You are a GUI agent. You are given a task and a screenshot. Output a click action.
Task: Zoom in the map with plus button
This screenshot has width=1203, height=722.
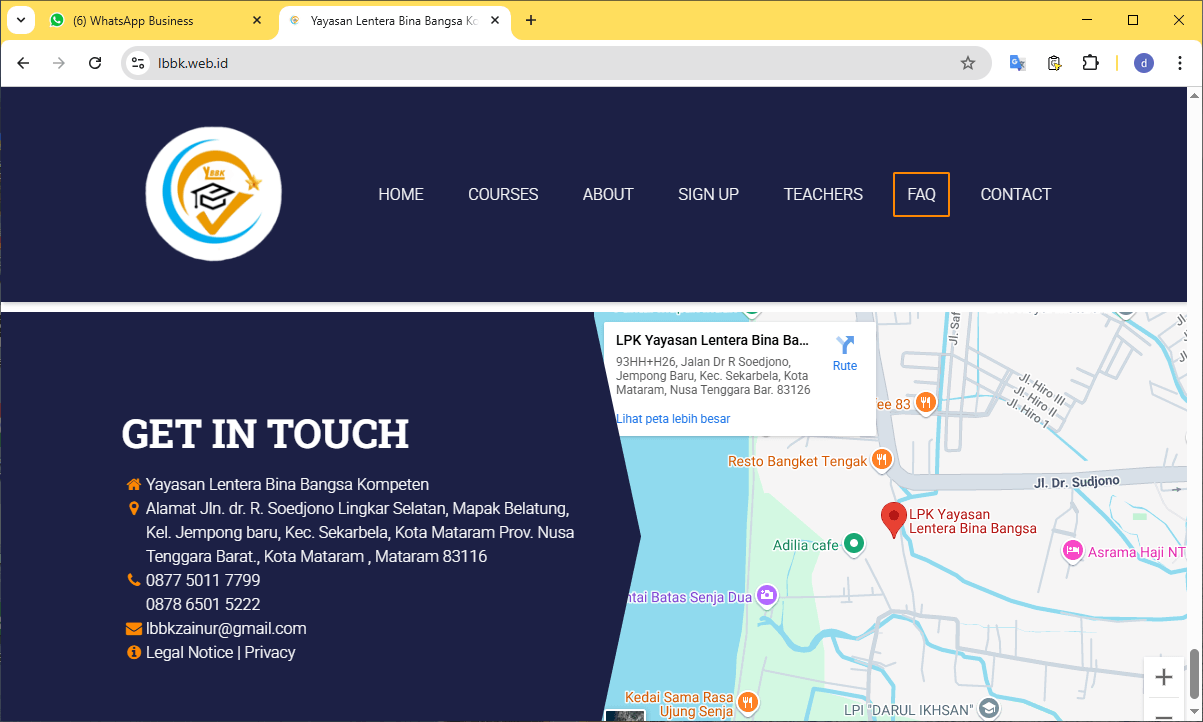click(x=1163, y=677)
